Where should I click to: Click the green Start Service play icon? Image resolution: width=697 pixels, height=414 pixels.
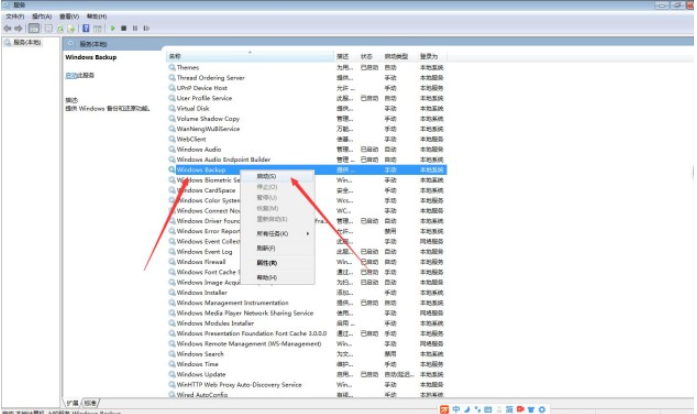(x=110, y=28)
